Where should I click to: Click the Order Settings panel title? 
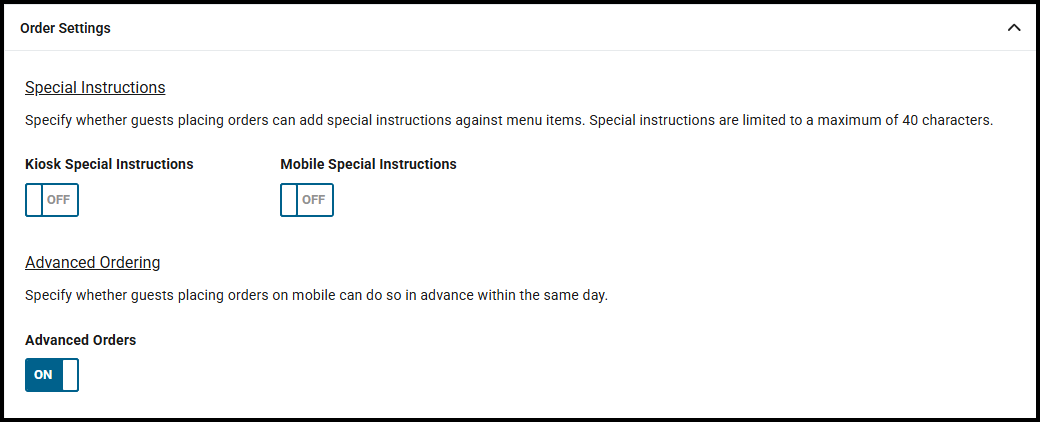pos(65,28)
